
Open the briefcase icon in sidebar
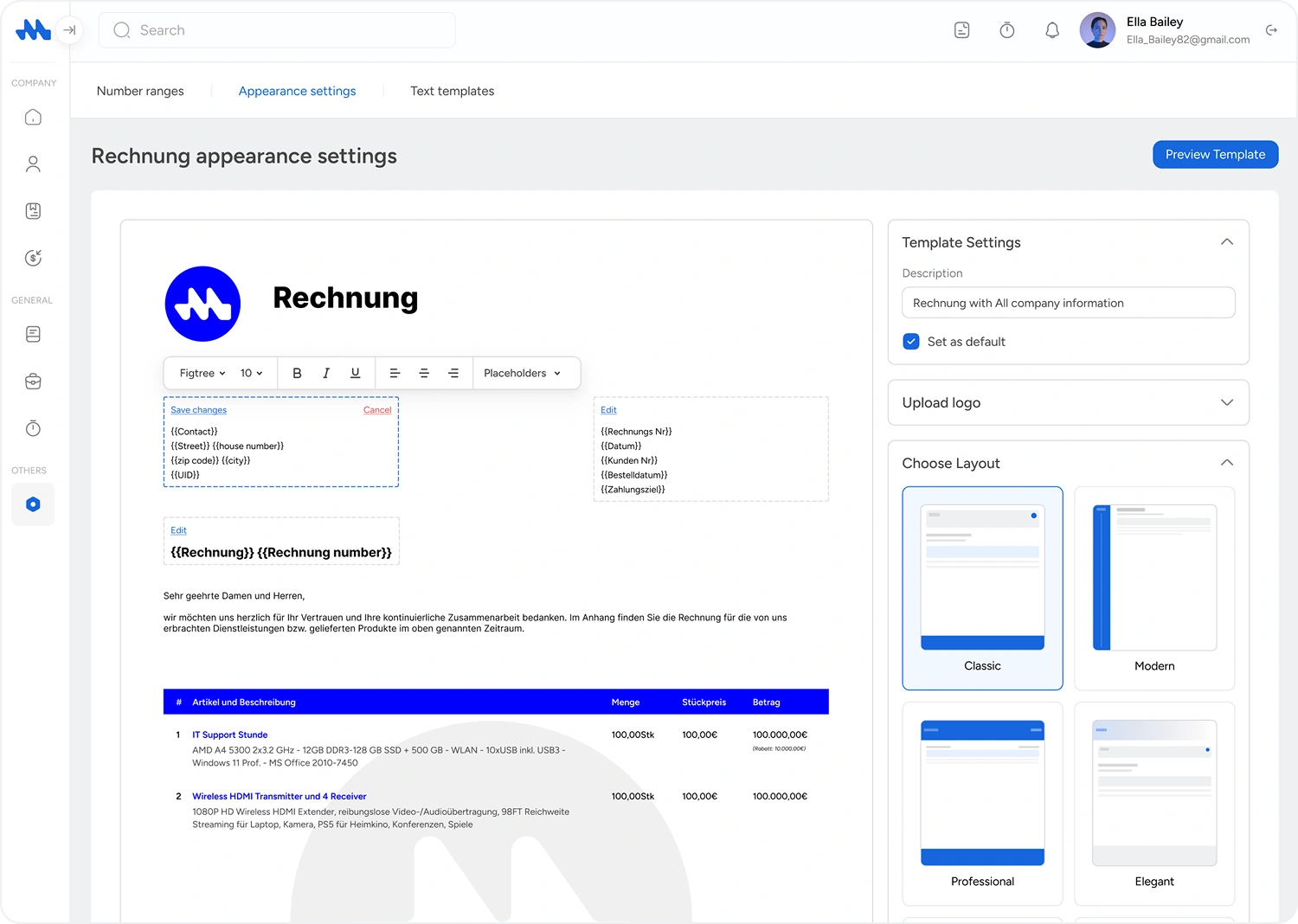33,382
